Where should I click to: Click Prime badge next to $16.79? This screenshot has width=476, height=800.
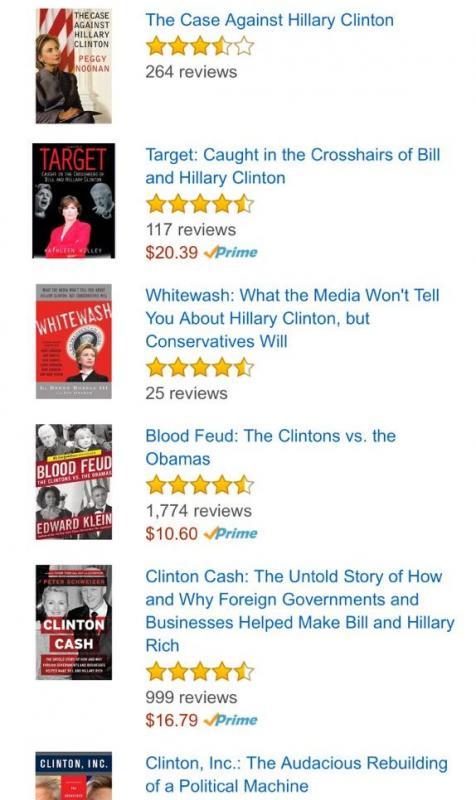[x=231, y=720]
